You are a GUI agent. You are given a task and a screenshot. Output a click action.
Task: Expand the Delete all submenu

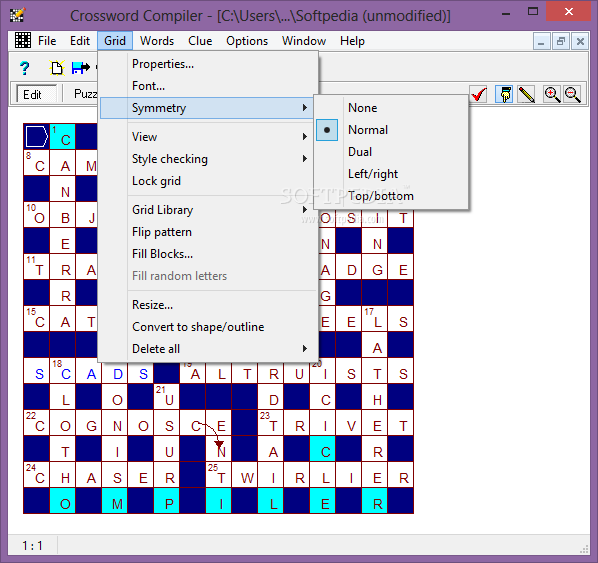208,349
